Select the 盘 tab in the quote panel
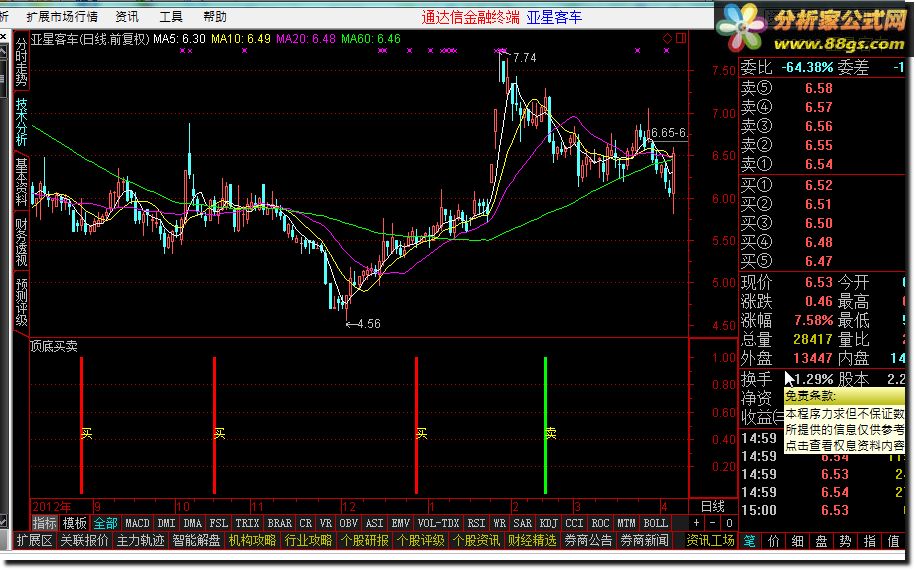This screenshot has height=570, width=916. click(821, 541)
